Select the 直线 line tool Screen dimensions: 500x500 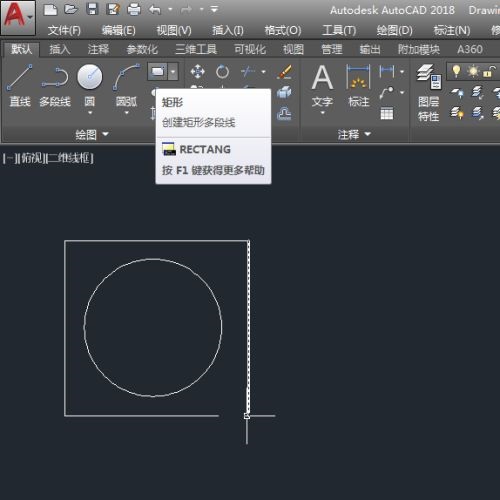20,85
